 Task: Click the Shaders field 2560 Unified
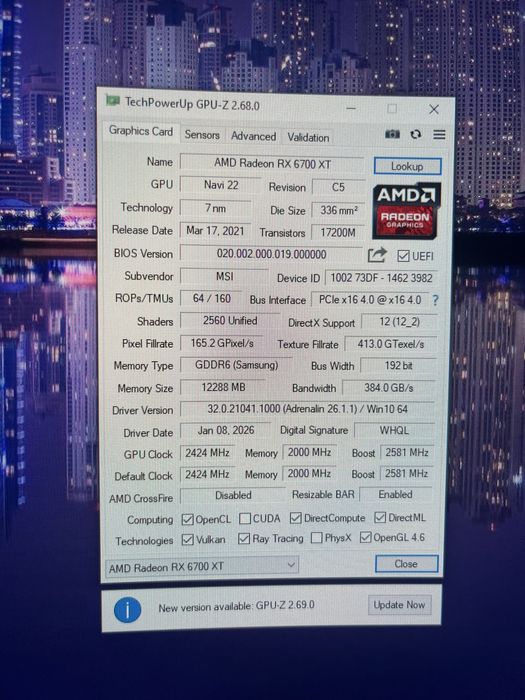pyautogui.click(x=230, y=321)
